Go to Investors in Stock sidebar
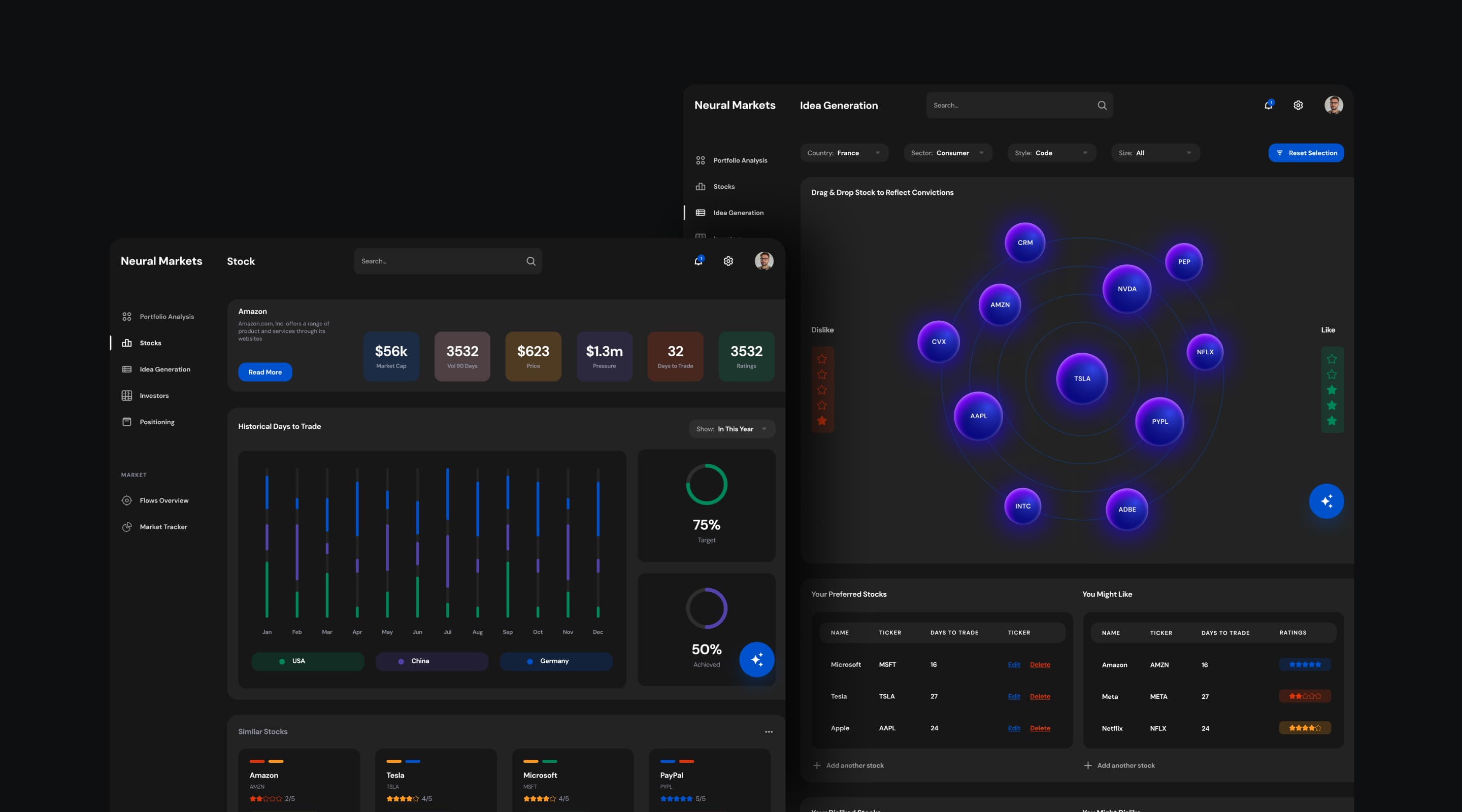Screen dimensions: 1462x812 pos(154,395)
